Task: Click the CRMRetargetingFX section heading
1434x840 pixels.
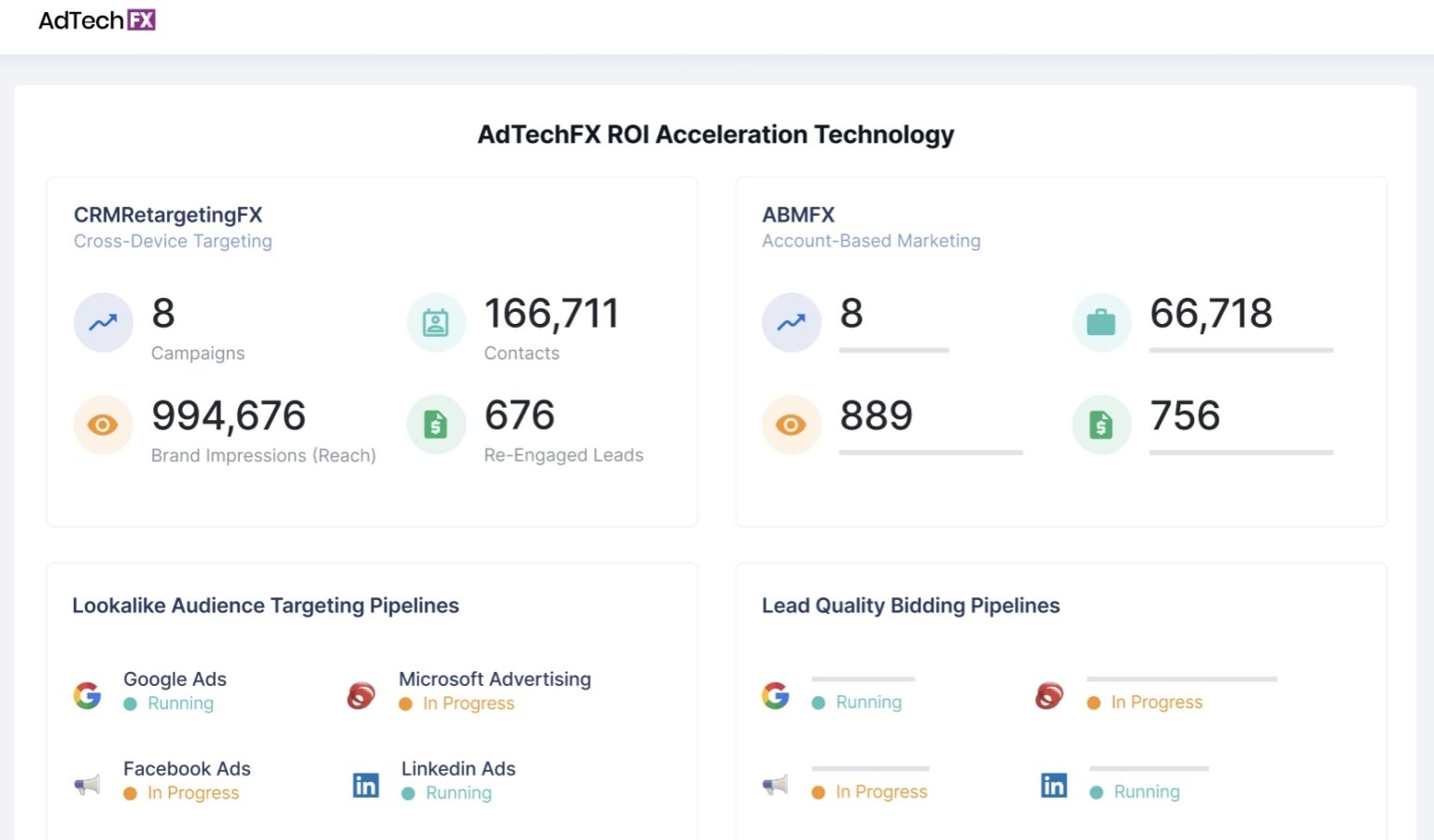Action: click(168, 215)
